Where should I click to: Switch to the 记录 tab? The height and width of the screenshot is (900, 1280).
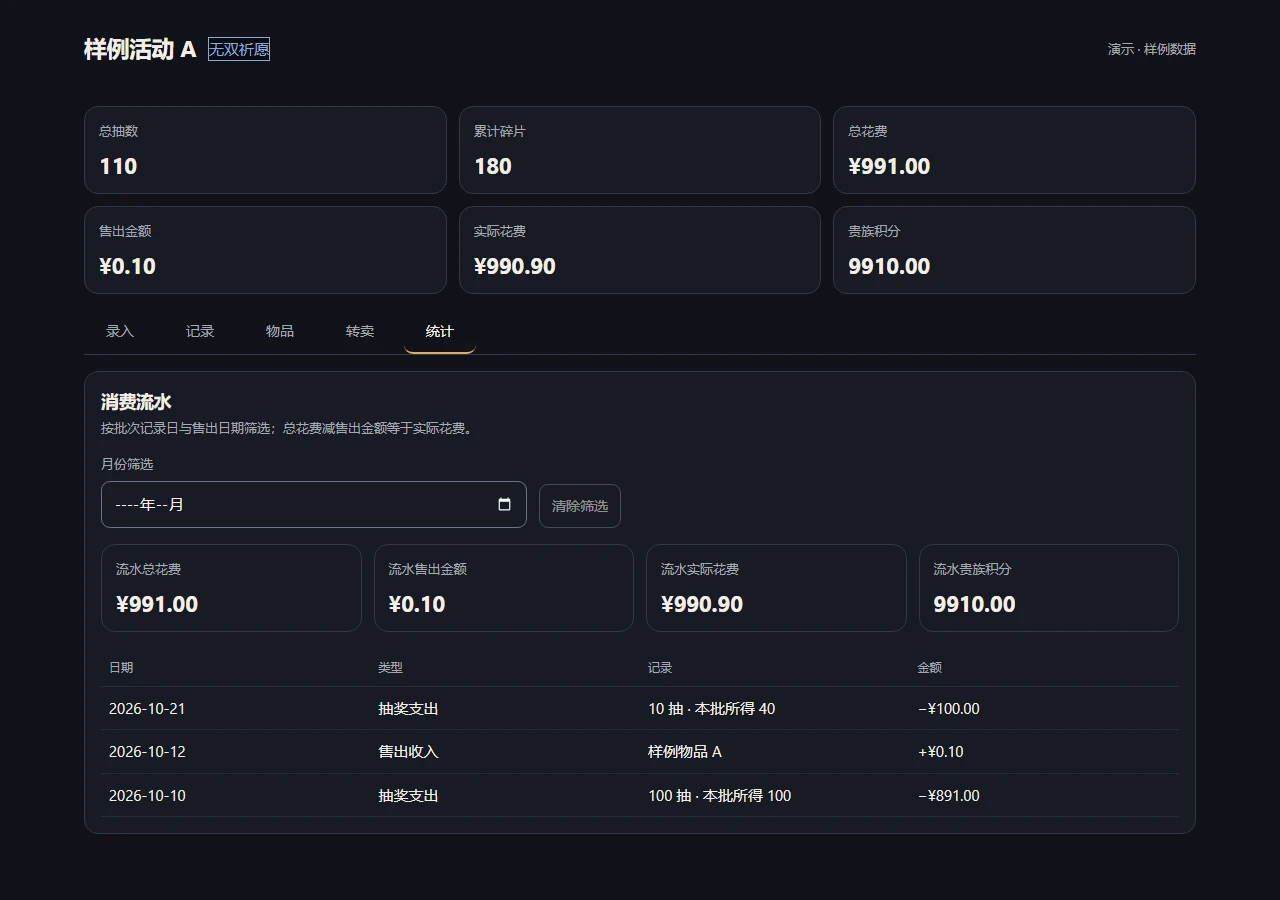click(200, 331)
